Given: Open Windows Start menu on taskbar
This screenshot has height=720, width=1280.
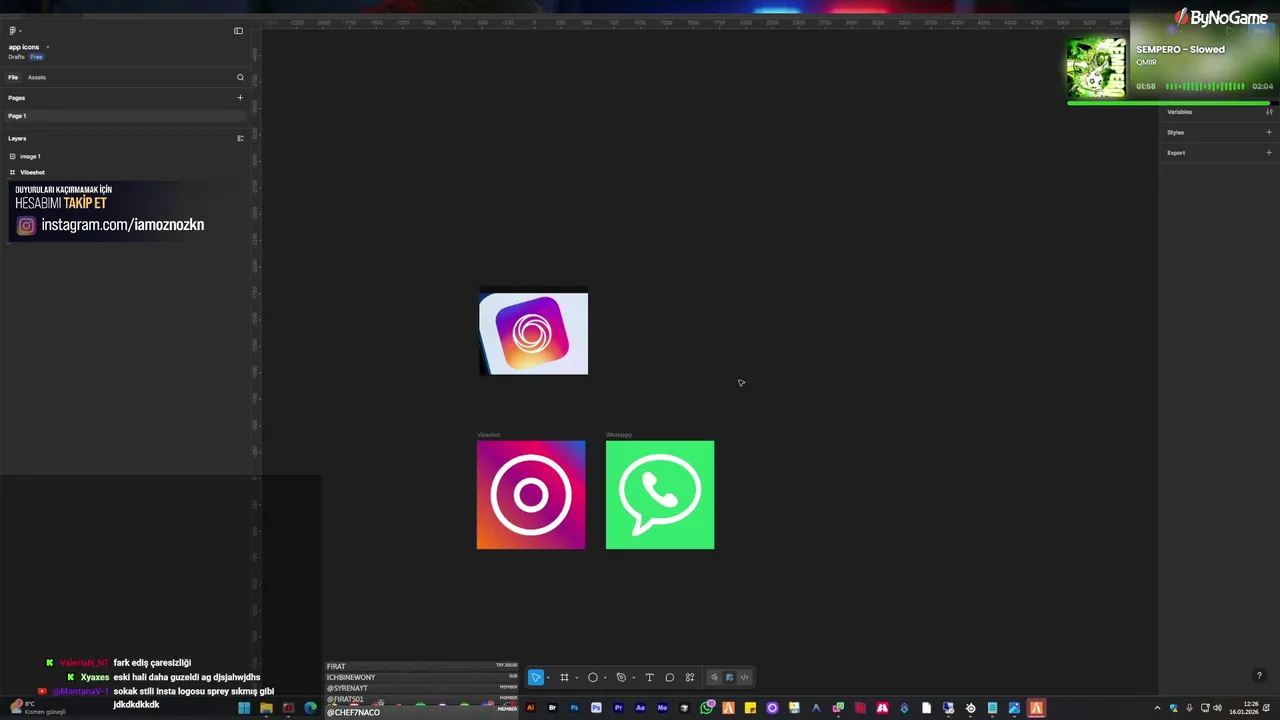Looking at the screenshot, I should 244,708.
